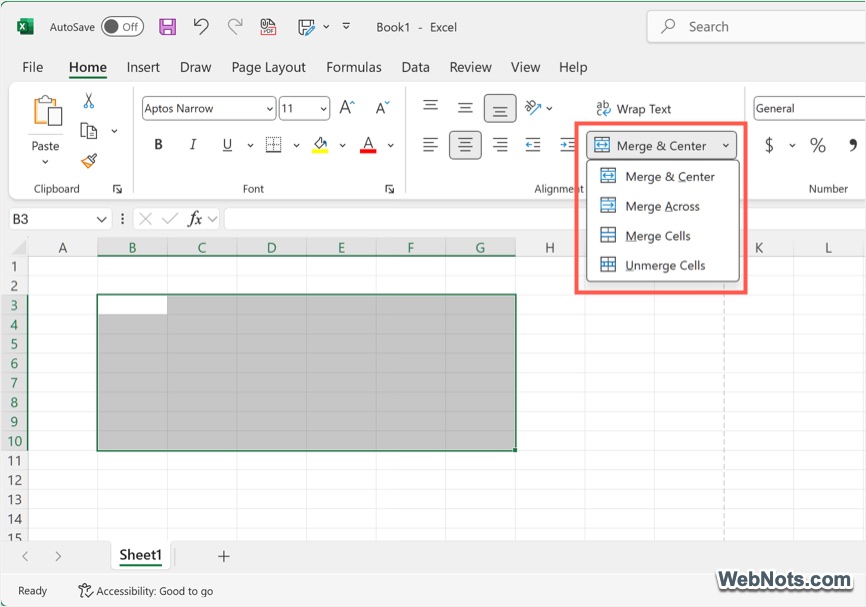Apply yellow fill color
Viewport: 866px width, 607px height.
tap(320, 145)
